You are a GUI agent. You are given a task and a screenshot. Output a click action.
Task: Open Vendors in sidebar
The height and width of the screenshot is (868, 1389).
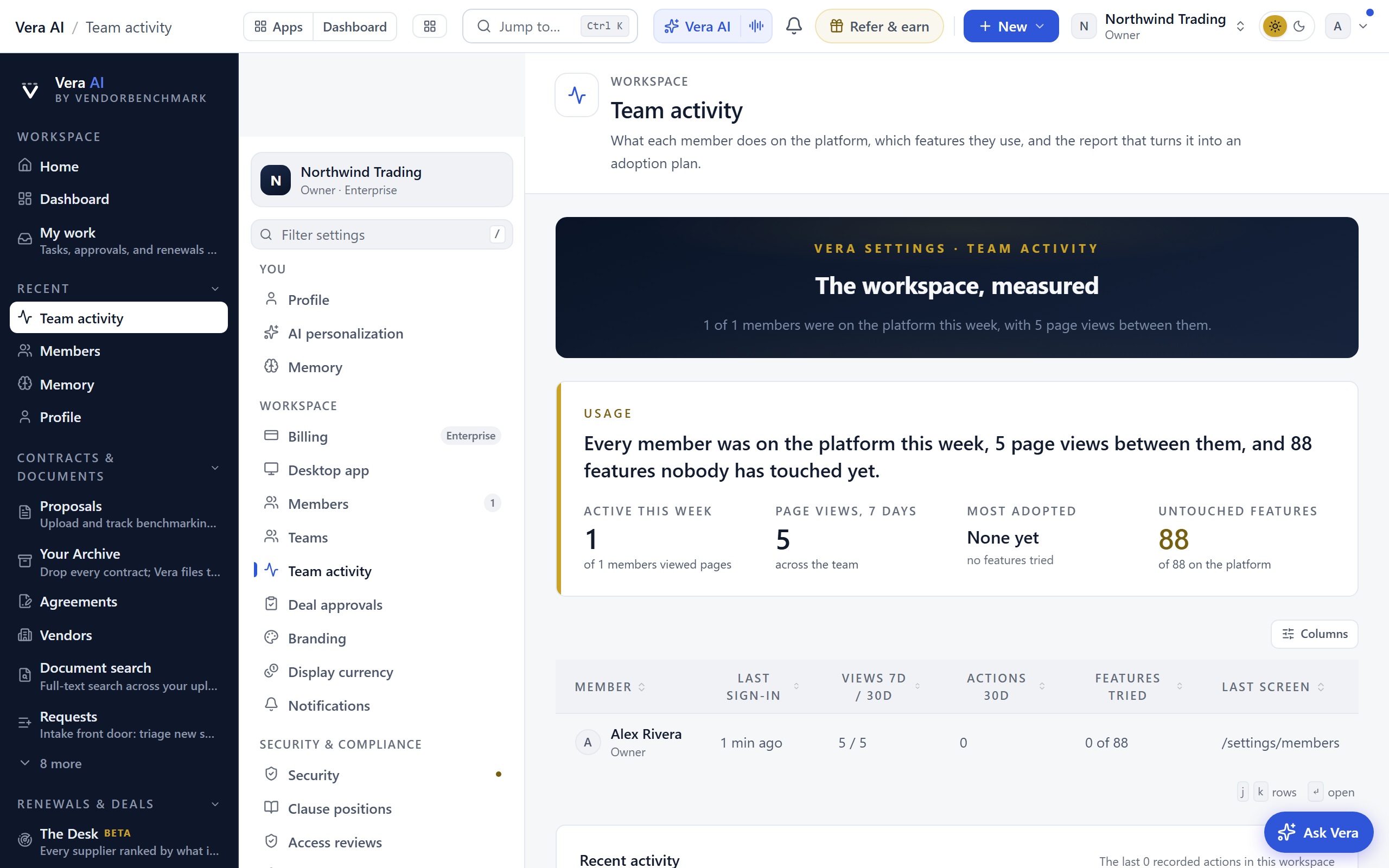(119, 635)
